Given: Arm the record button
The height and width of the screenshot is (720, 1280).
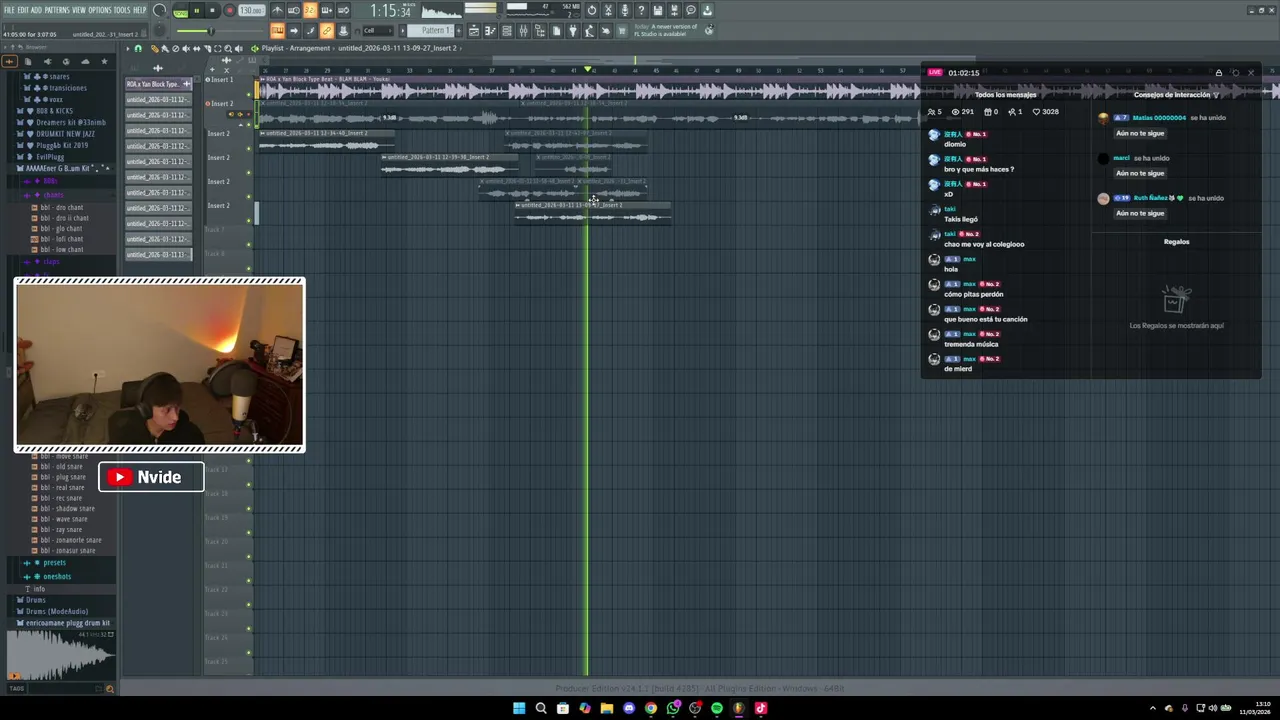Looking at the screenshot, I should click(229, 10).
